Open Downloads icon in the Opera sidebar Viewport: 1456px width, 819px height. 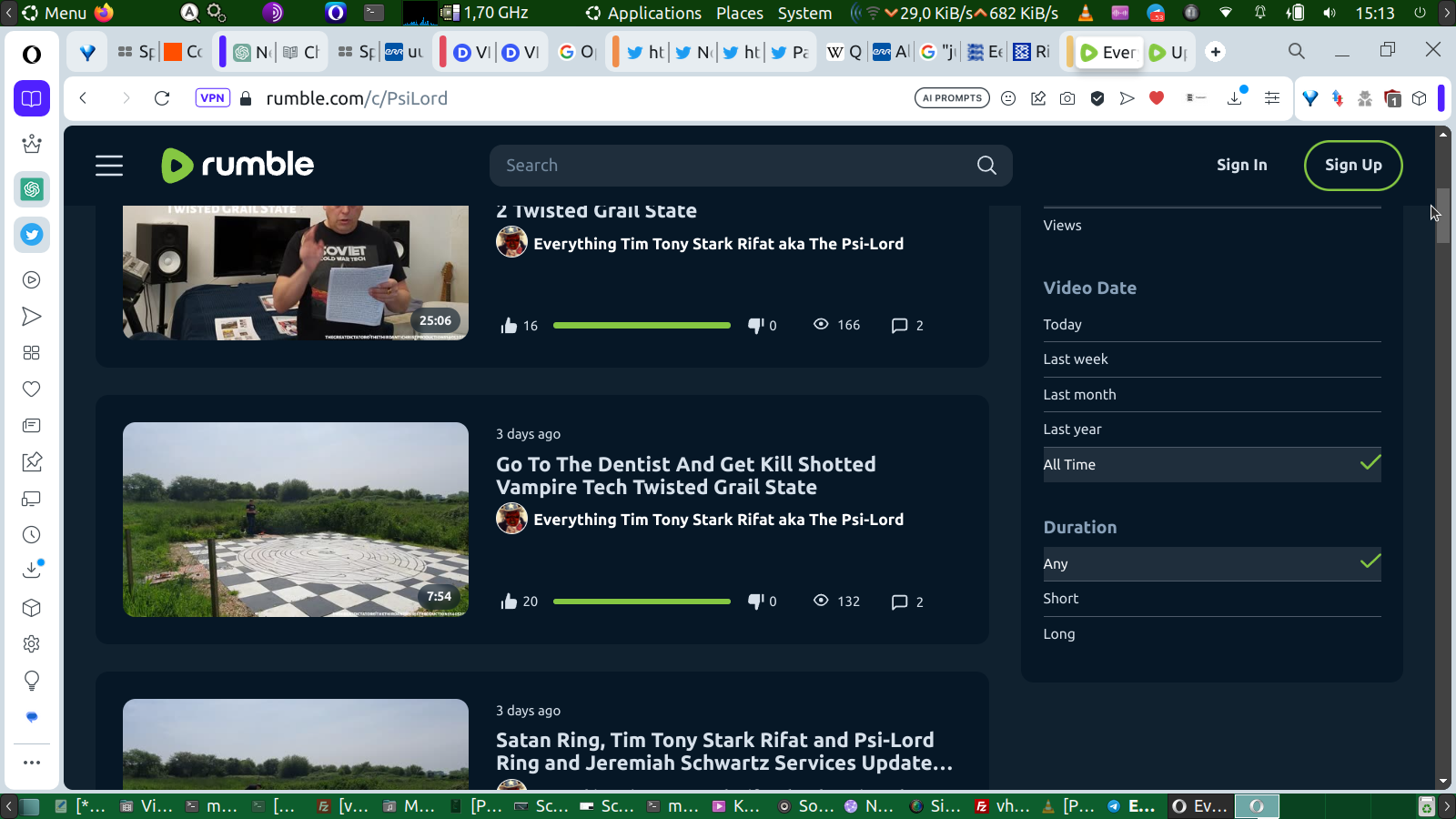coord(32,570)
